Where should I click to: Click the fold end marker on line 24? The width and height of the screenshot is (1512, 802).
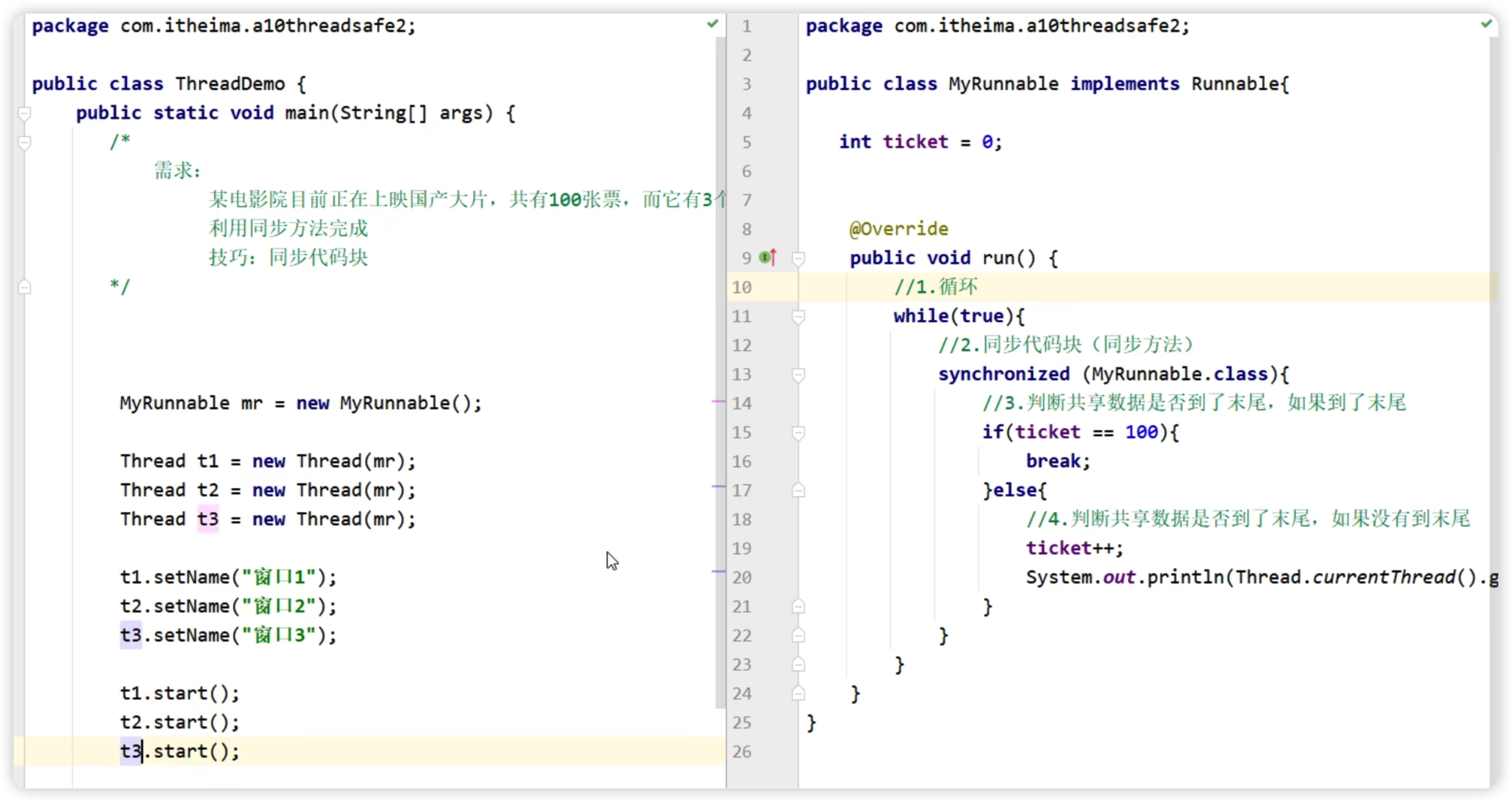point(798,694)
